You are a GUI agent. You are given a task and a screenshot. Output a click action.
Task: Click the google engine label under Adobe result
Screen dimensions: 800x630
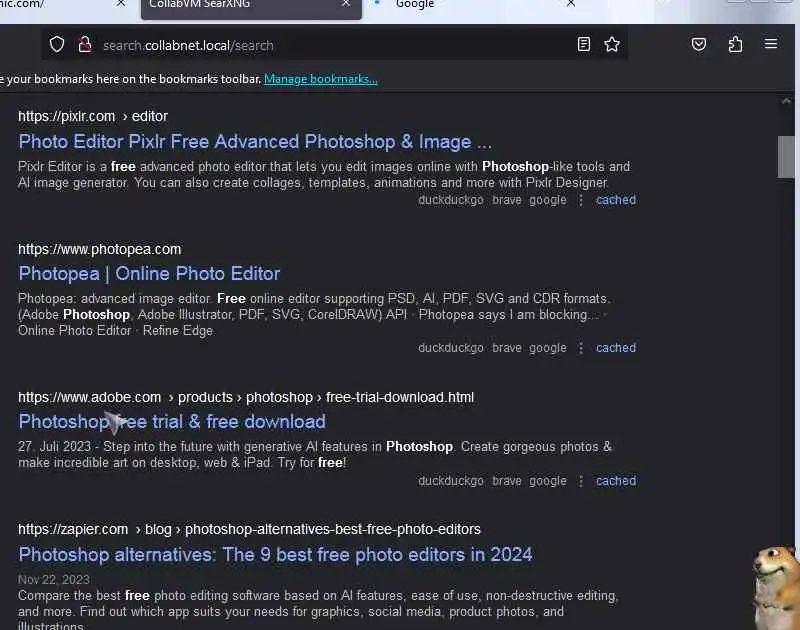[547, 481]
